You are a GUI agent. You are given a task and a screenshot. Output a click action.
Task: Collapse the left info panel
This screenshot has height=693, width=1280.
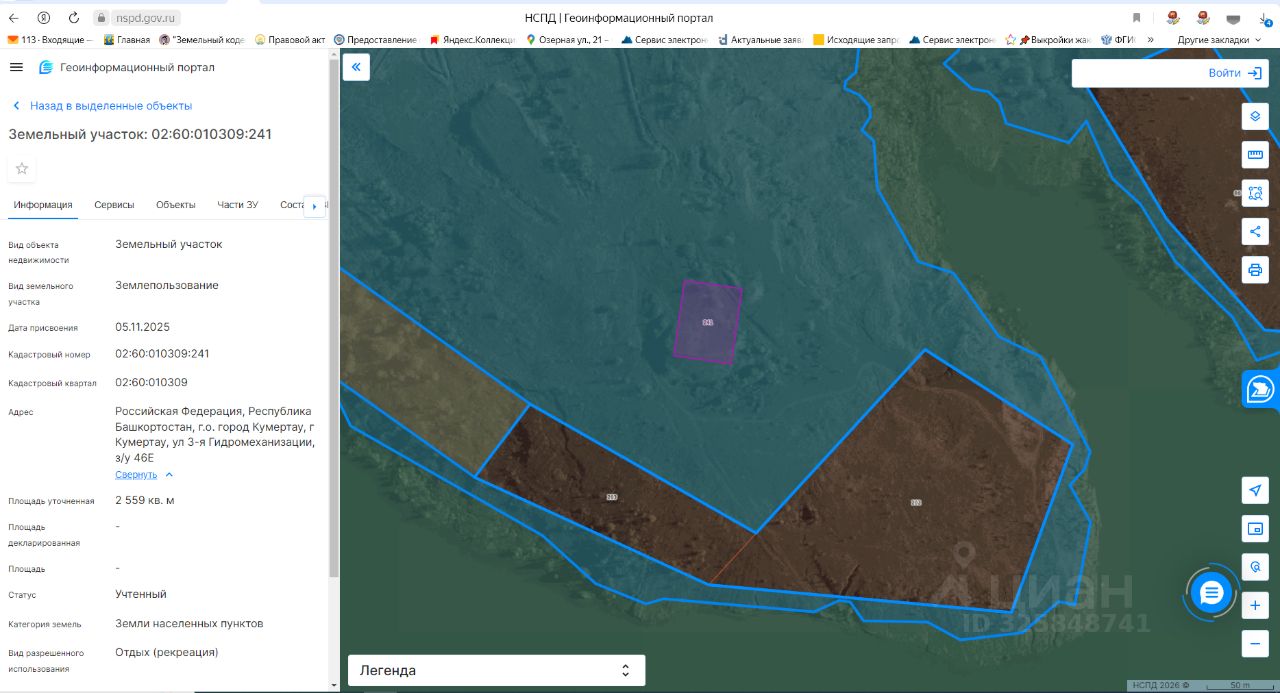356,67
